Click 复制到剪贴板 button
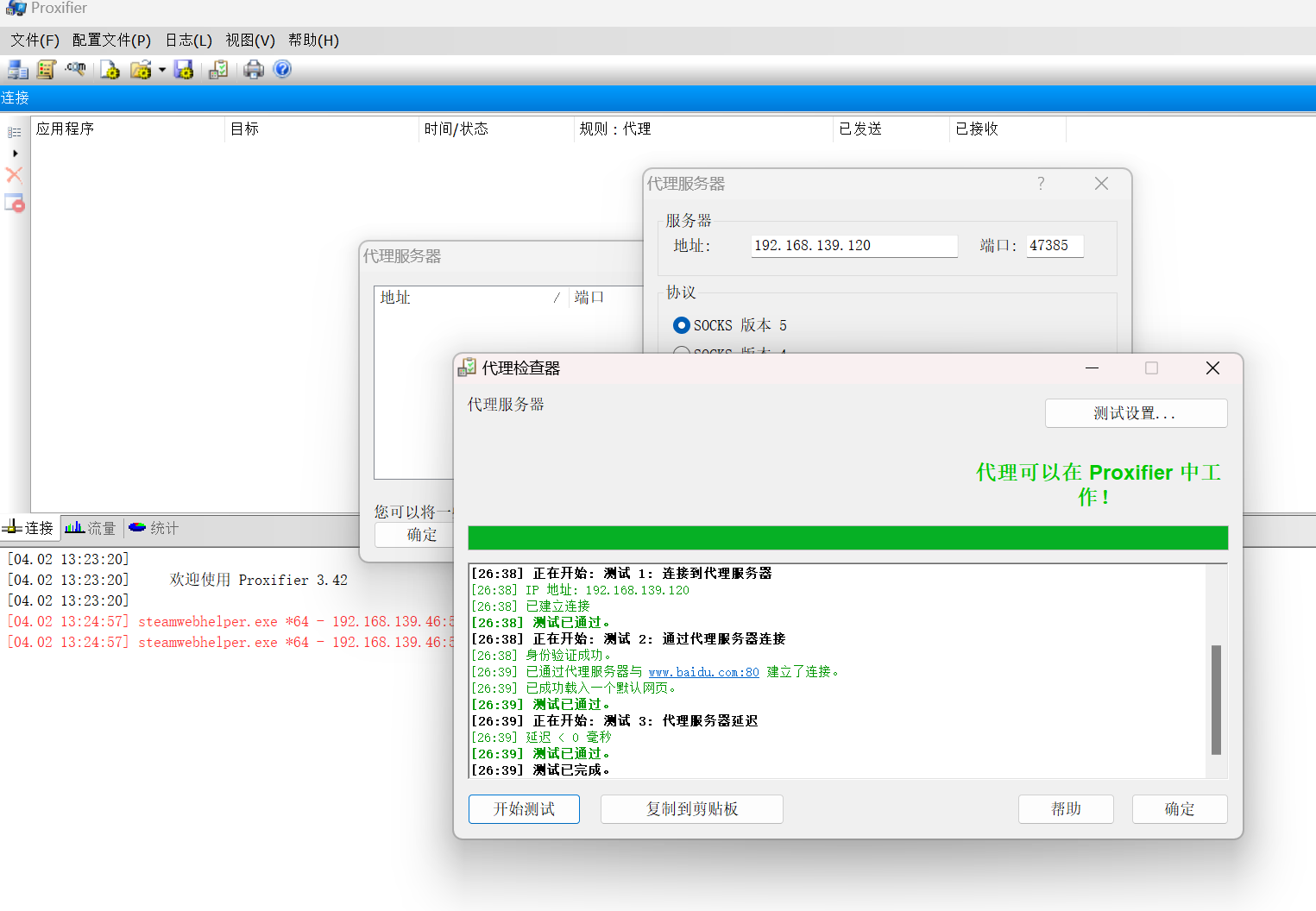1316x911 pixels. coord(691,809)
